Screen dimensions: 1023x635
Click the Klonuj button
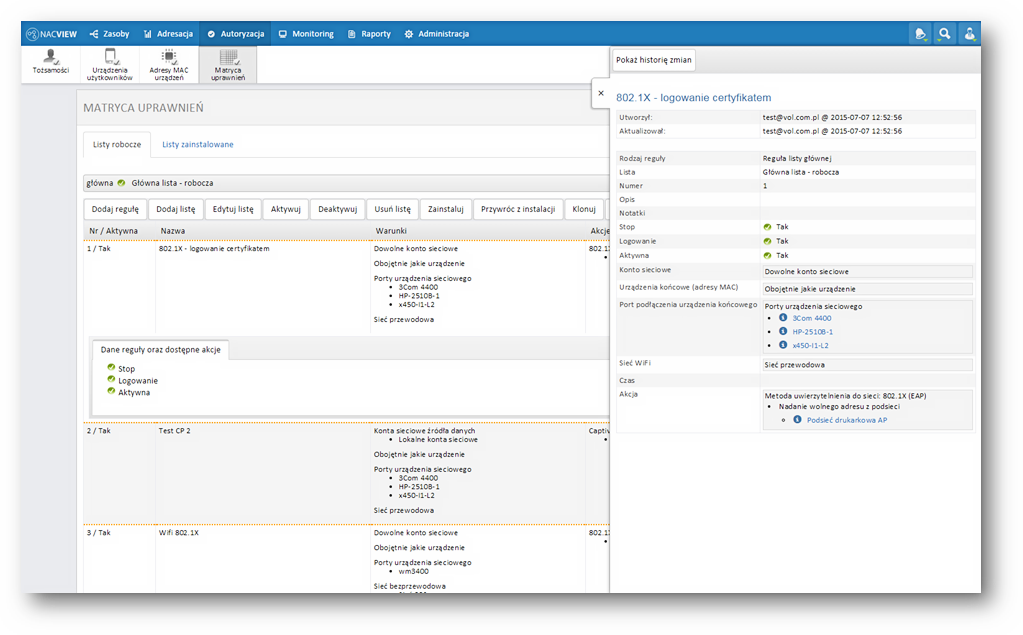(584, 209)
